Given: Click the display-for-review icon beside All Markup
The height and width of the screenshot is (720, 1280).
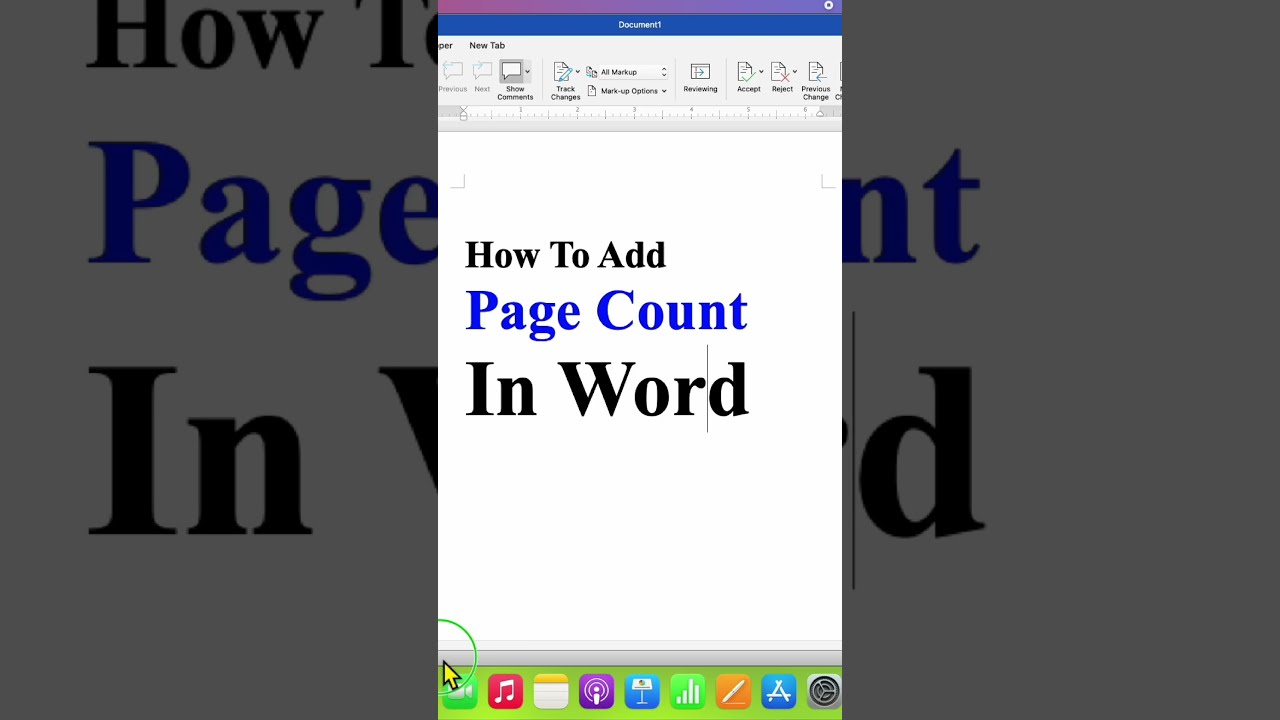Looking at the screenshot, I should pos(592,72).
